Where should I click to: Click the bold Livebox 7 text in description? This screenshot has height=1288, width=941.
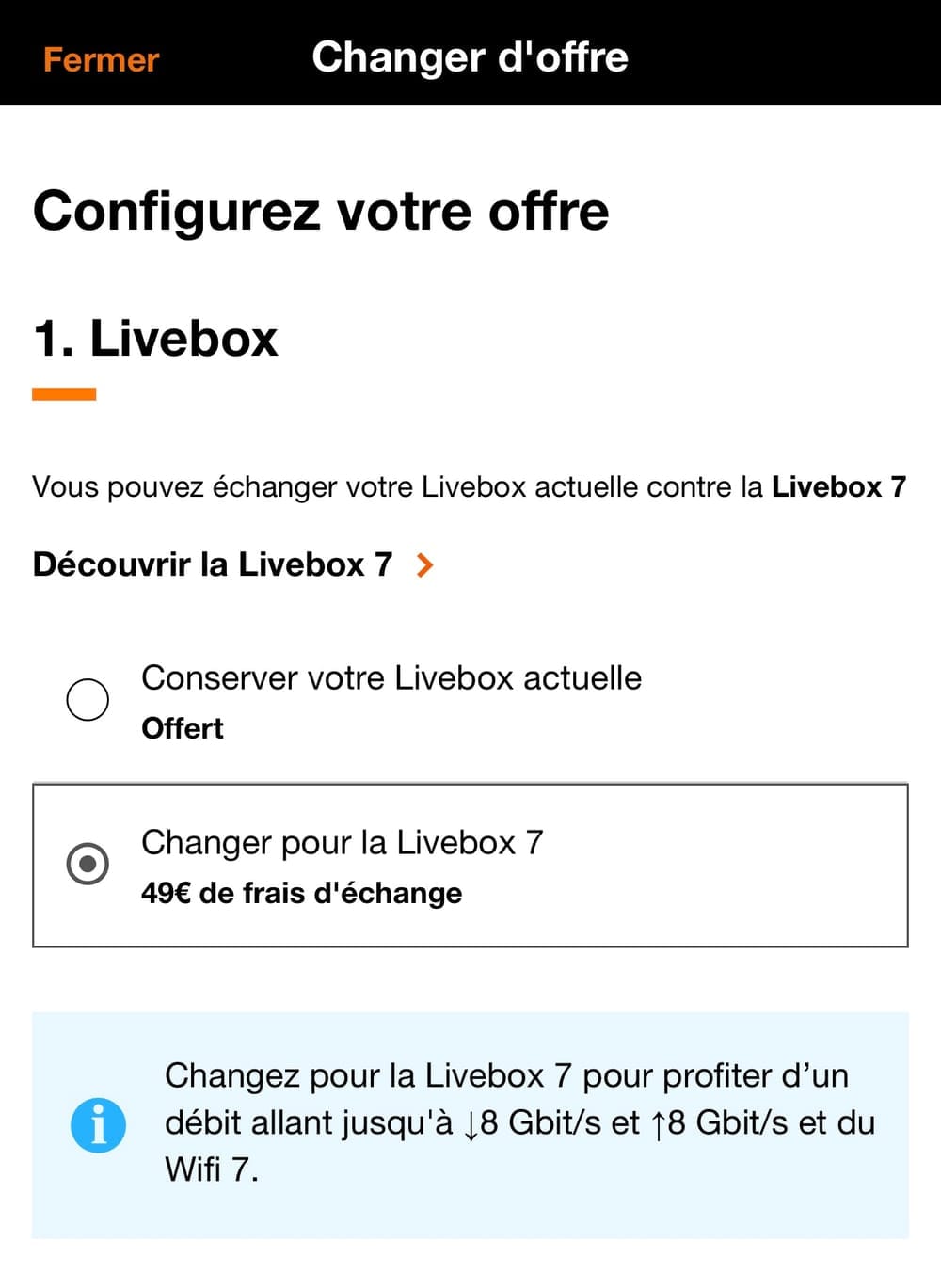[838, 486]
